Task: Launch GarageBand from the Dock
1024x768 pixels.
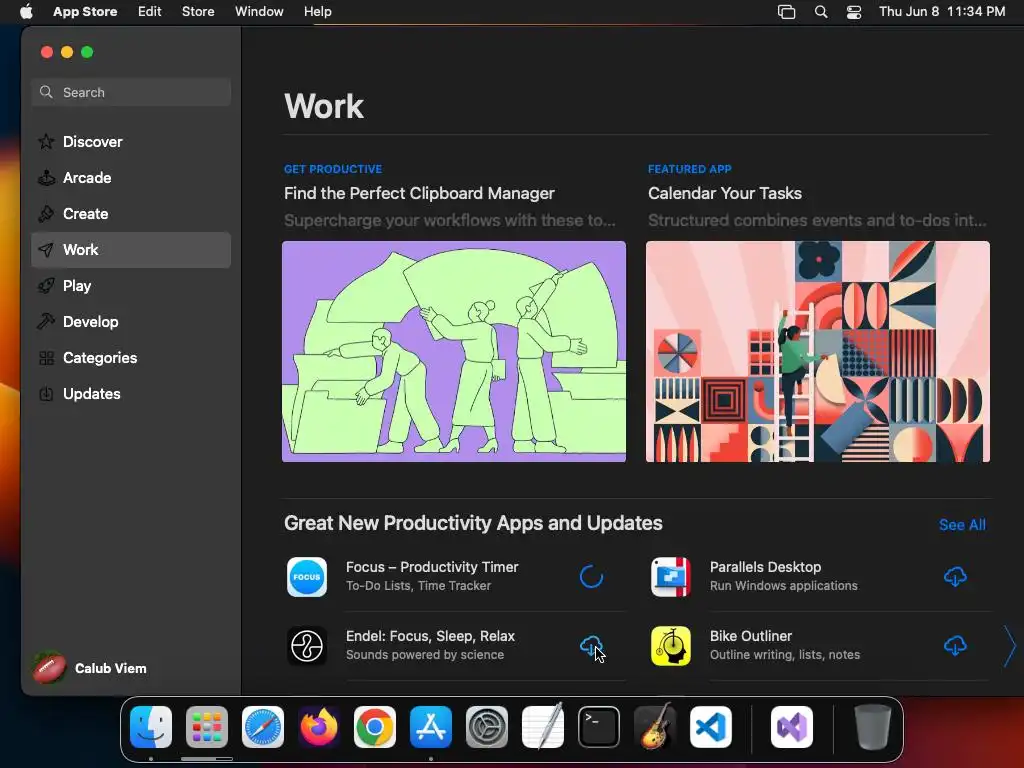Action: click(x=655, y=727)
